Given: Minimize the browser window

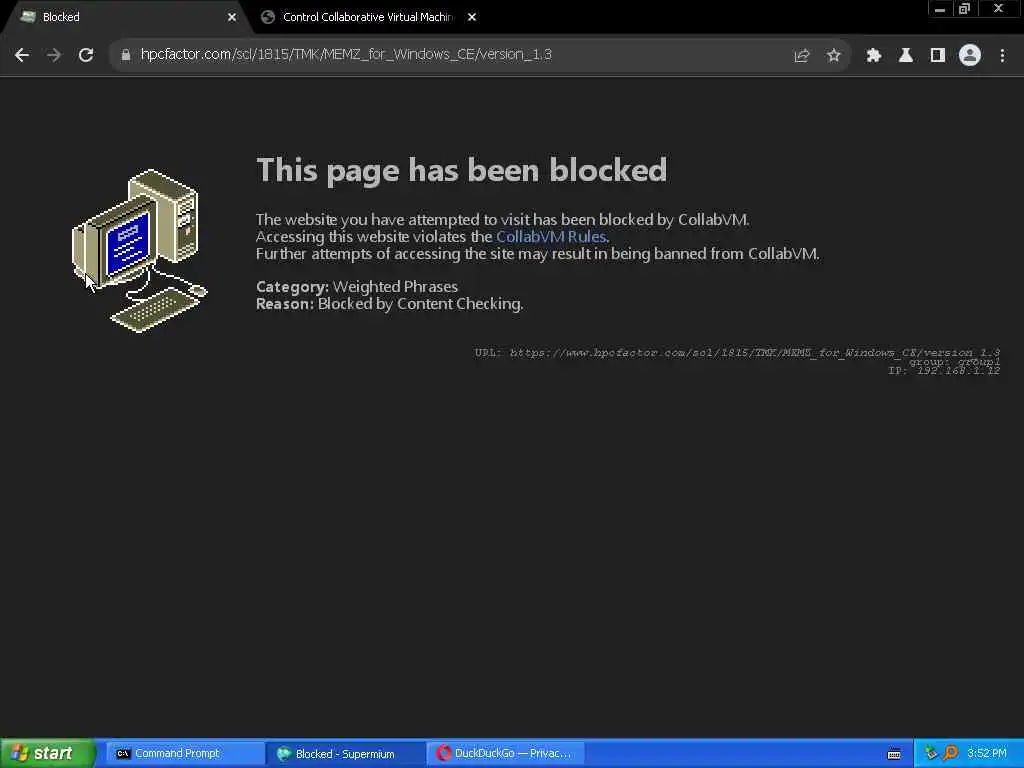Looking at the screenshot, I should coord(940,9).
